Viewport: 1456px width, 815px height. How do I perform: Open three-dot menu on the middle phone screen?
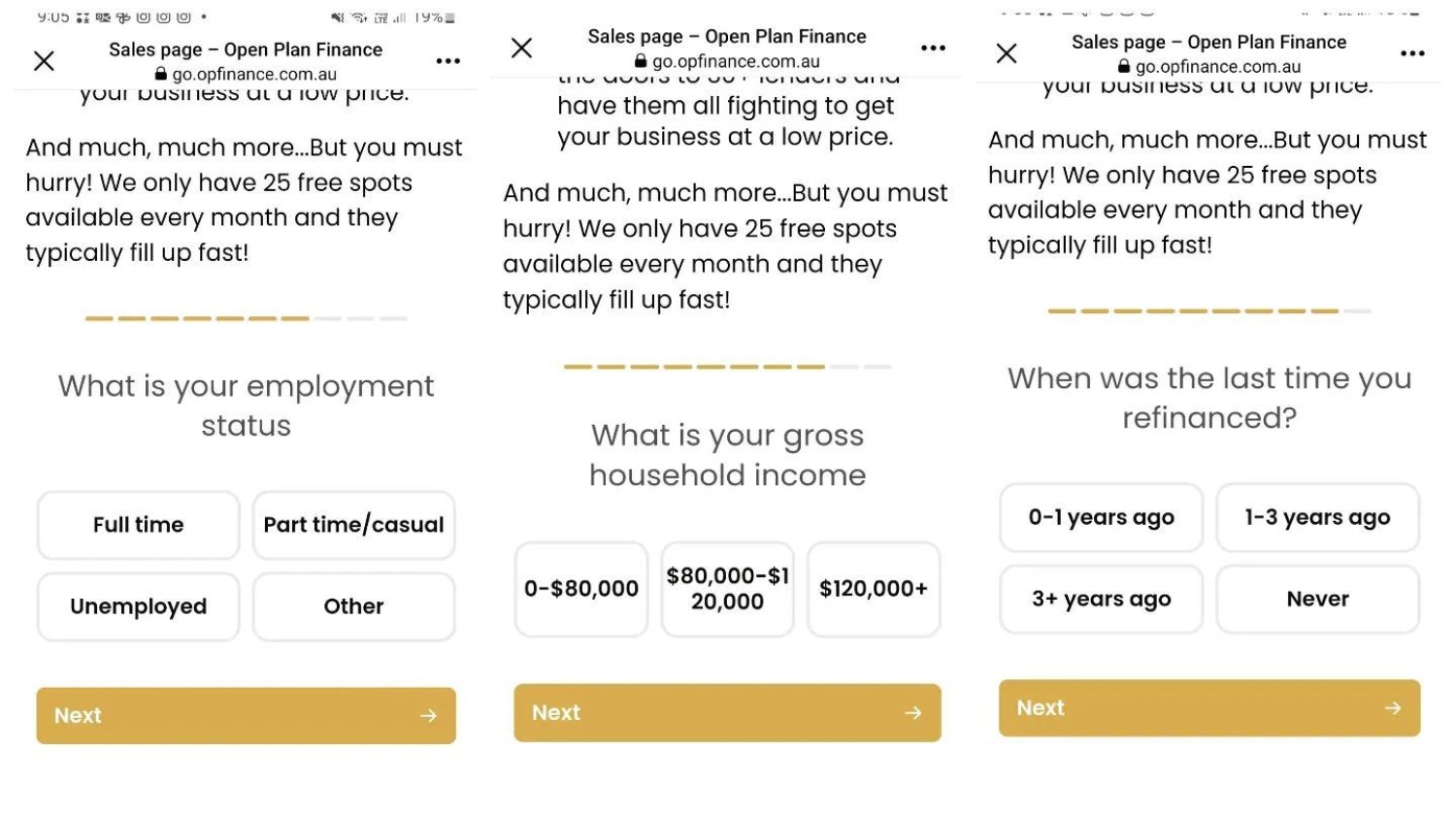tap(933, 48)
